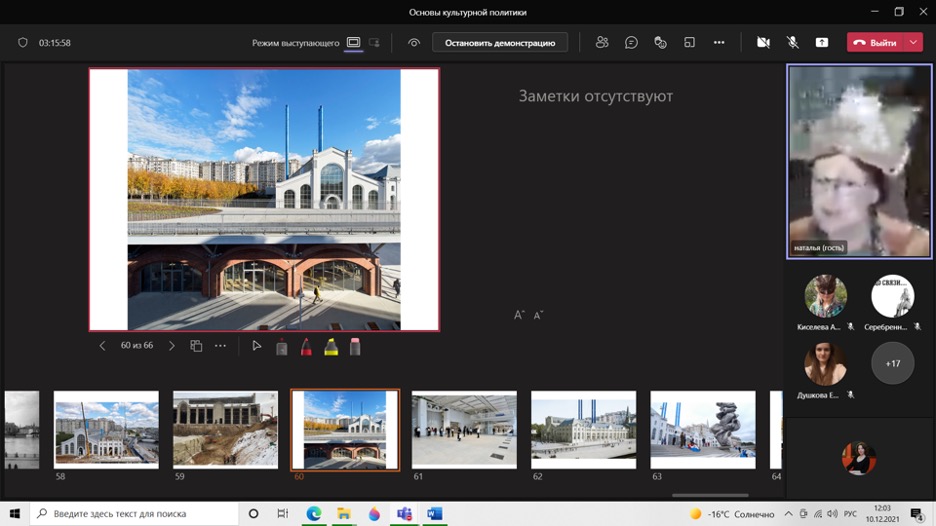This screenshot has width=936, height=526.
Task: Click the share content tray icon
Action: [x=822, y=43]
